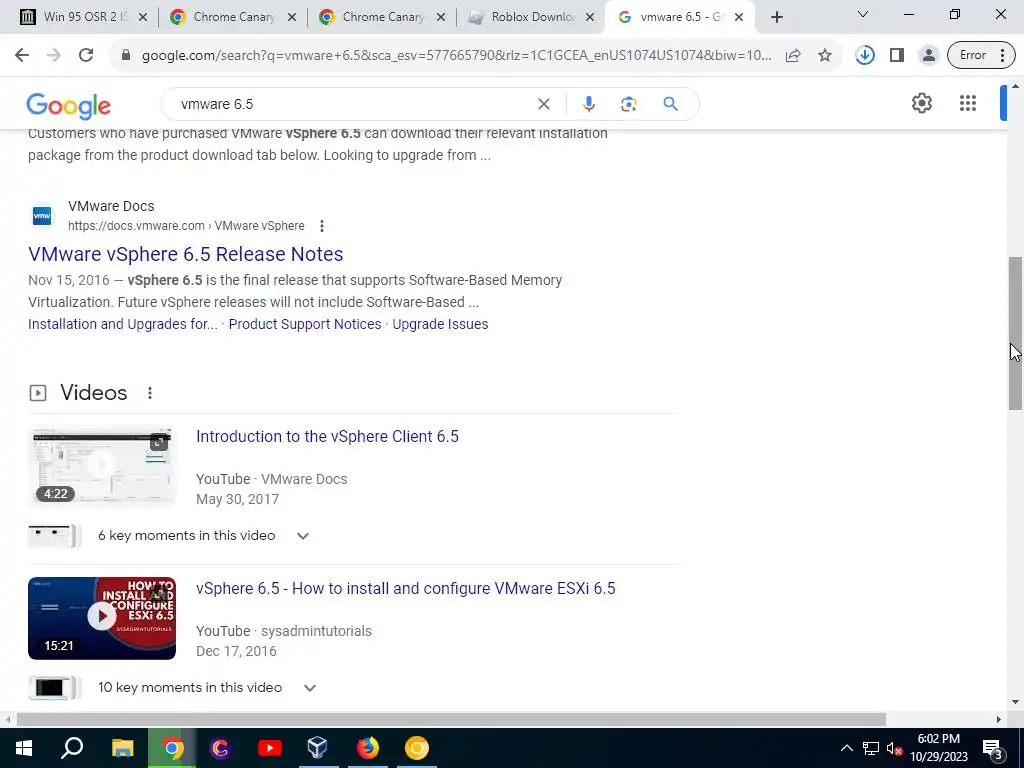
Task: Open How to install ESXi 6.5 video link
Action: 406,588
